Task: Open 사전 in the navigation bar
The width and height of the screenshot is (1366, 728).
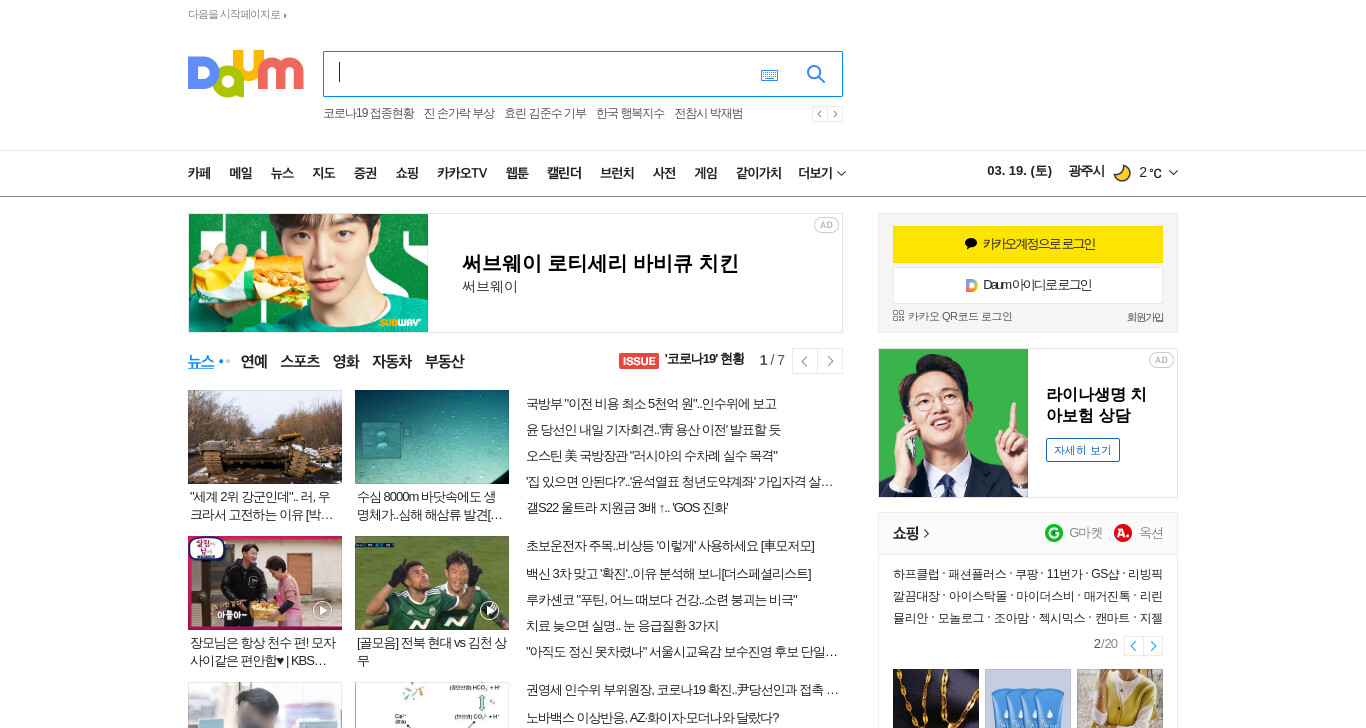Action: tap(664, 173)
